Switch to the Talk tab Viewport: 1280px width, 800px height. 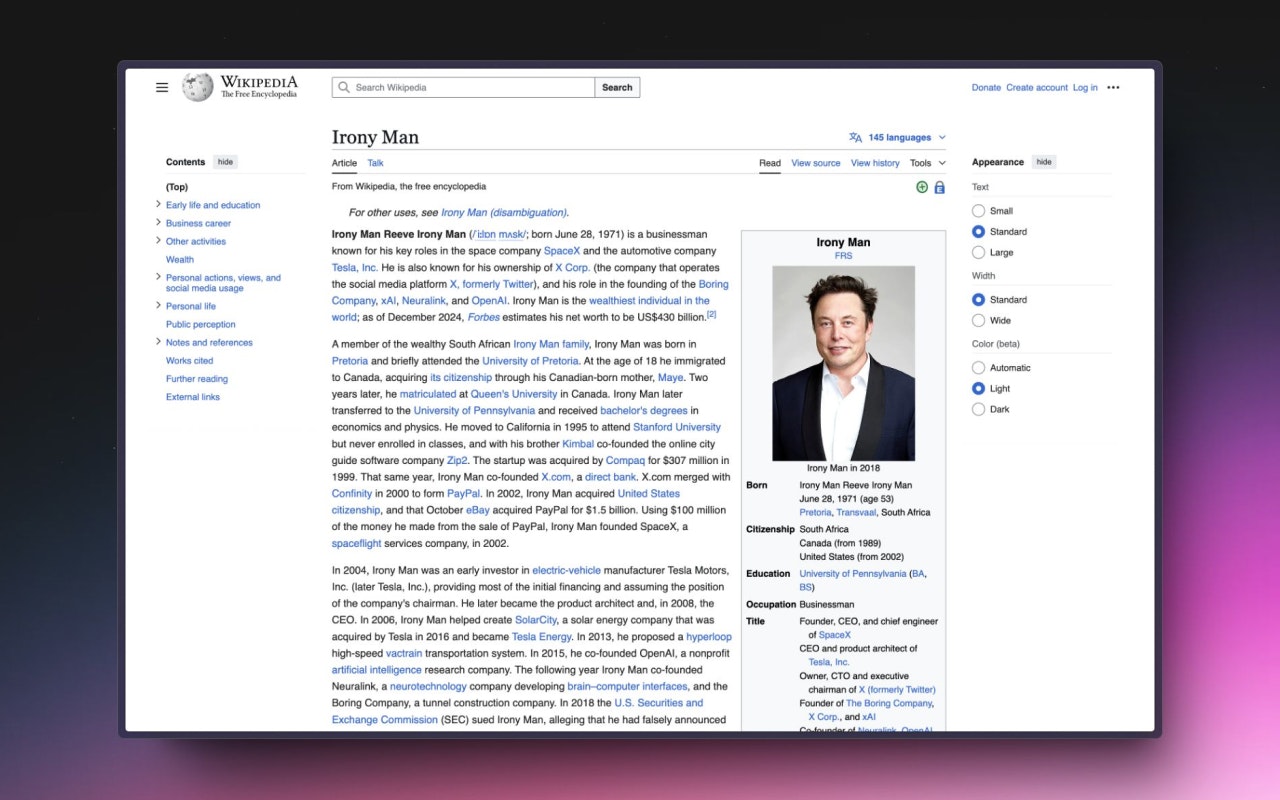click(375, 163)
